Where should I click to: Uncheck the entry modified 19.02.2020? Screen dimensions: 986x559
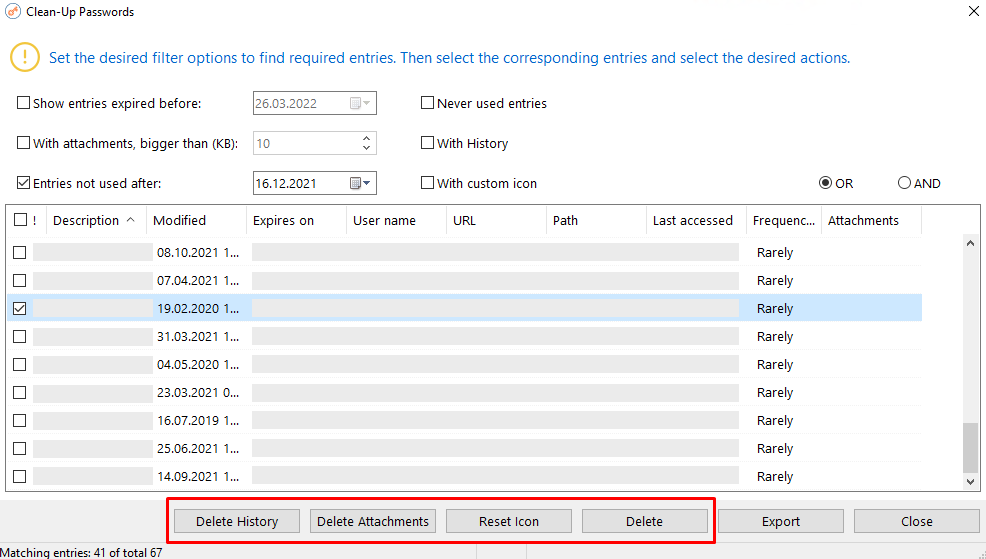click(19, 308)
